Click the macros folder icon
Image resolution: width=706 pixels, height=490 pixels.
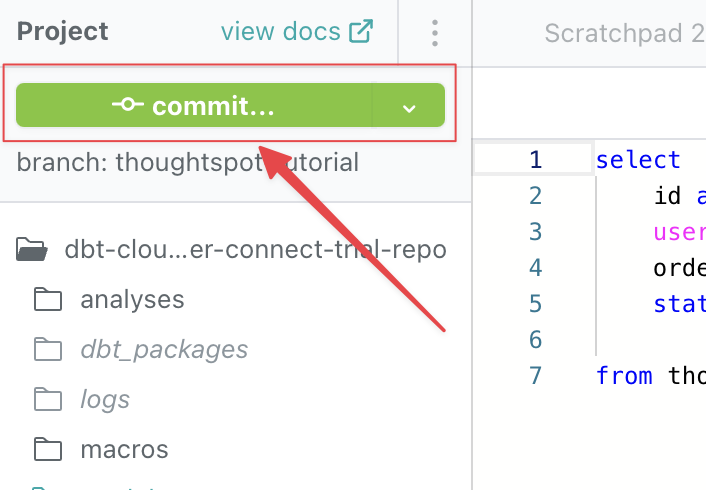point(46,449)
